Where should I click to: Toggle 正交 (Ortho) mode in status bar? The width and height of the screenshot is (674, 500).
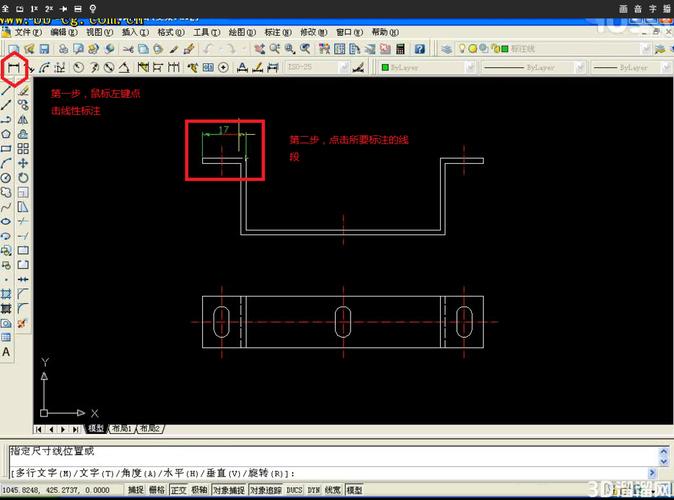(178, 490)
